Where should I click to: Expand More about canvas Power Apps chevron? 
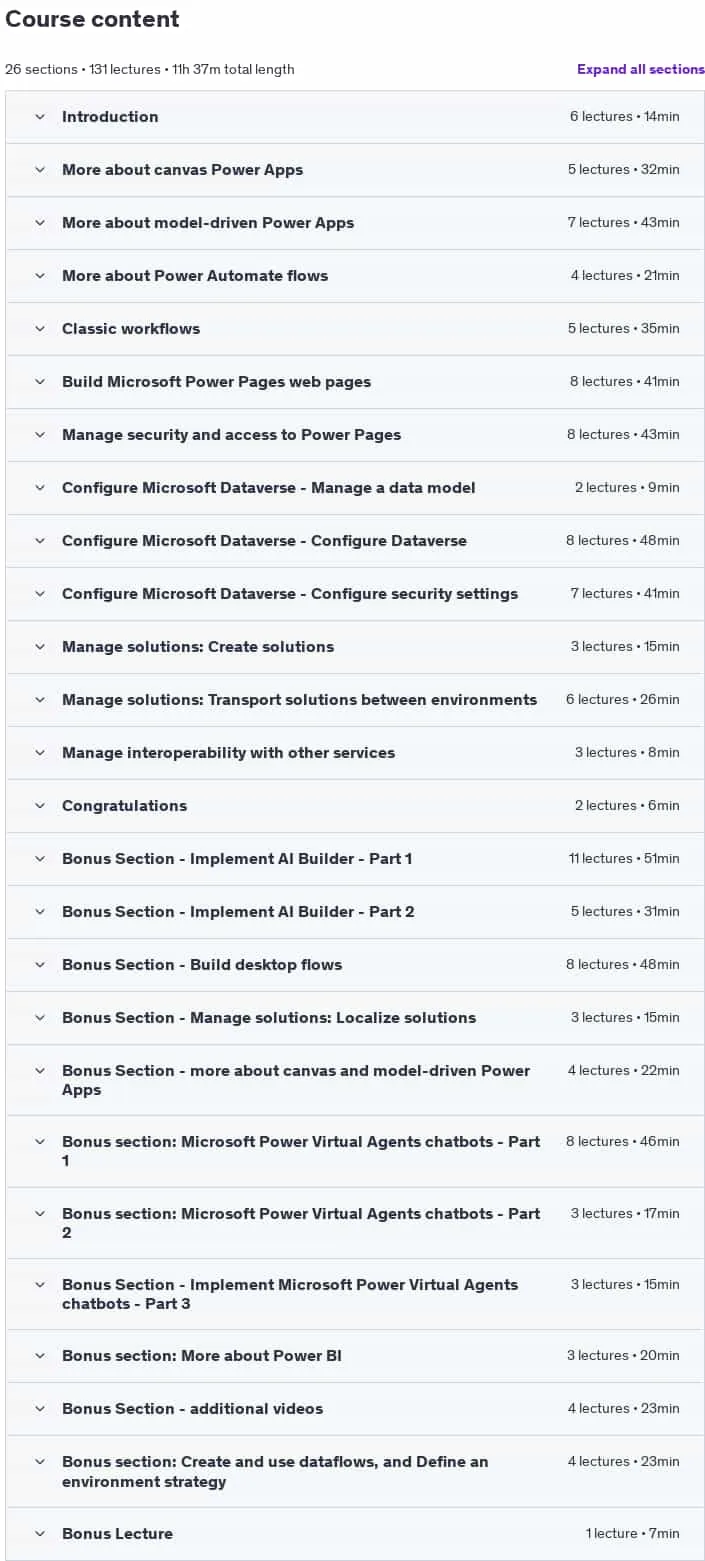click(40, 170)
